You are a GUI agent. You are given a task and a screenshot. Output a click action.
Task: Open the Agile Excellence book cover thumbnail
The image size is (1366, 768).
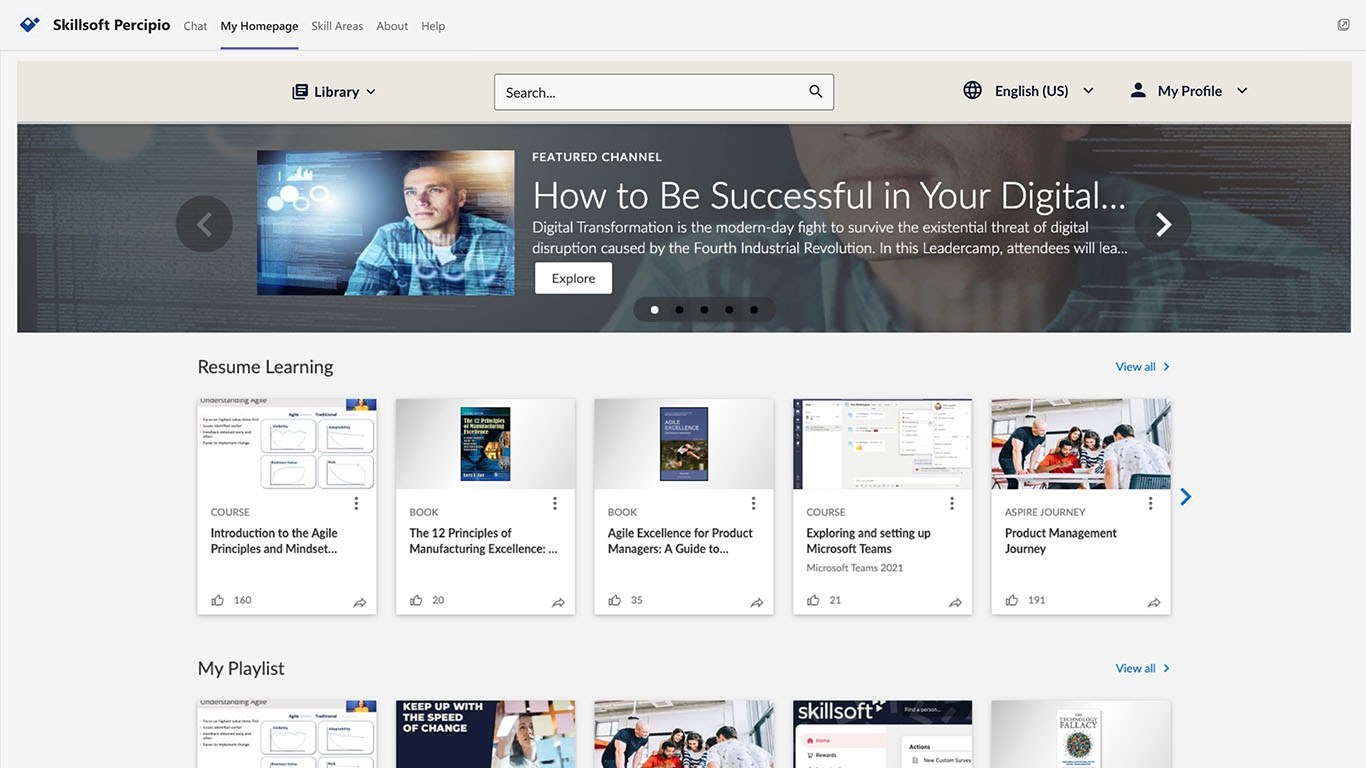(684, 444)
